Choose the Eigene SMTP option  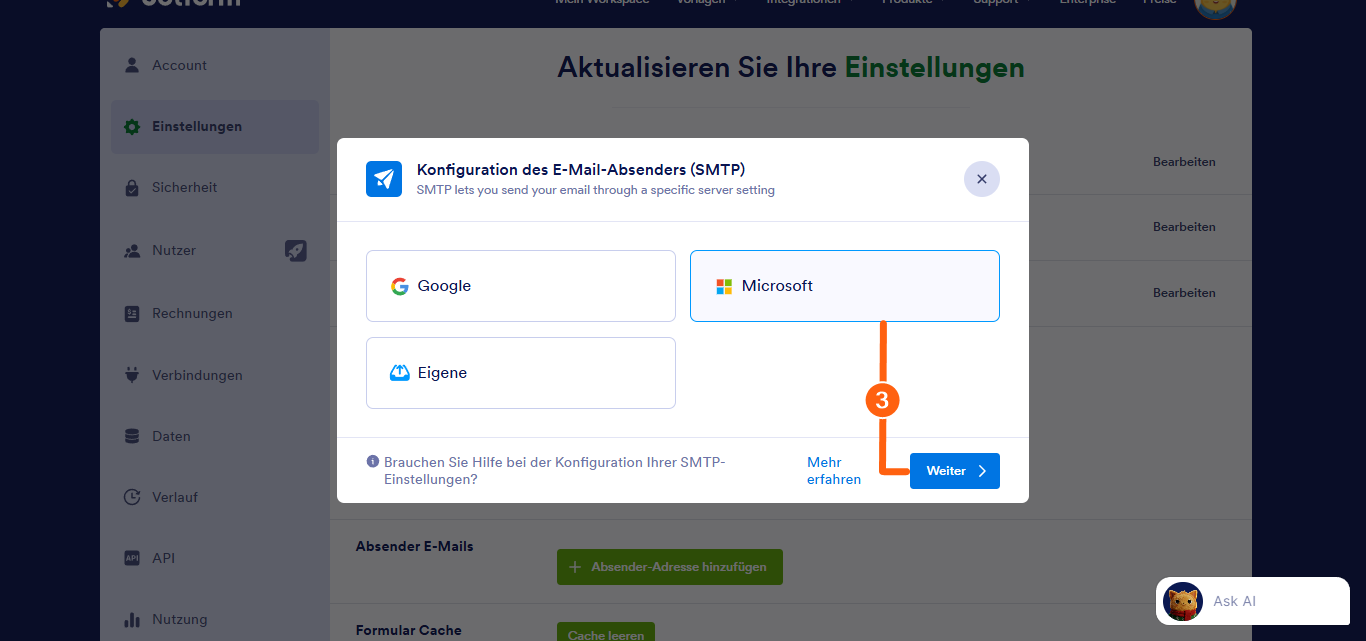point(520,372)
